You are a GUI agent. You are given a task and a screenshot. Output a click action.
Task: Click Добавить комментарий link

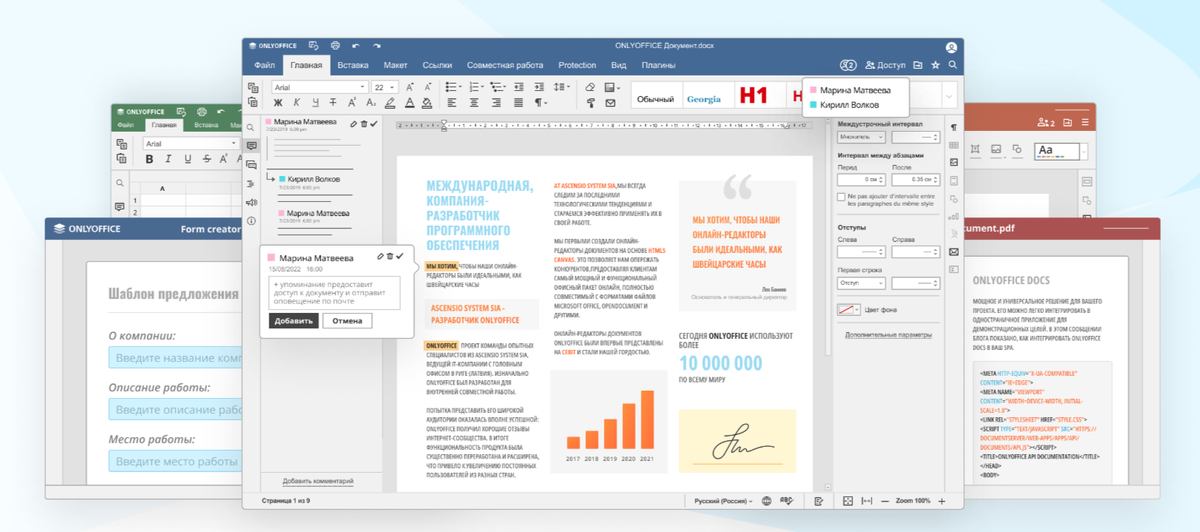(x=317, y=481)
